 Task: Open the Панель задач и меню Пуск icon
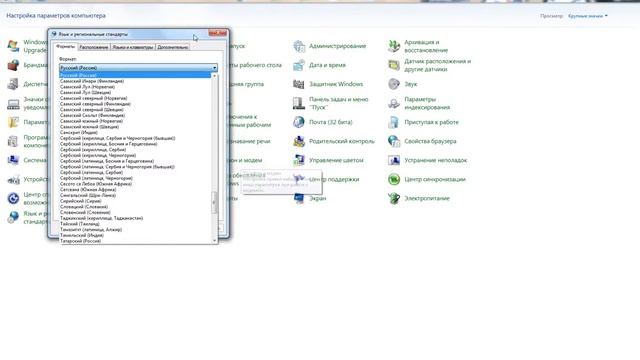pyautogui.click(x=299, y=103)
